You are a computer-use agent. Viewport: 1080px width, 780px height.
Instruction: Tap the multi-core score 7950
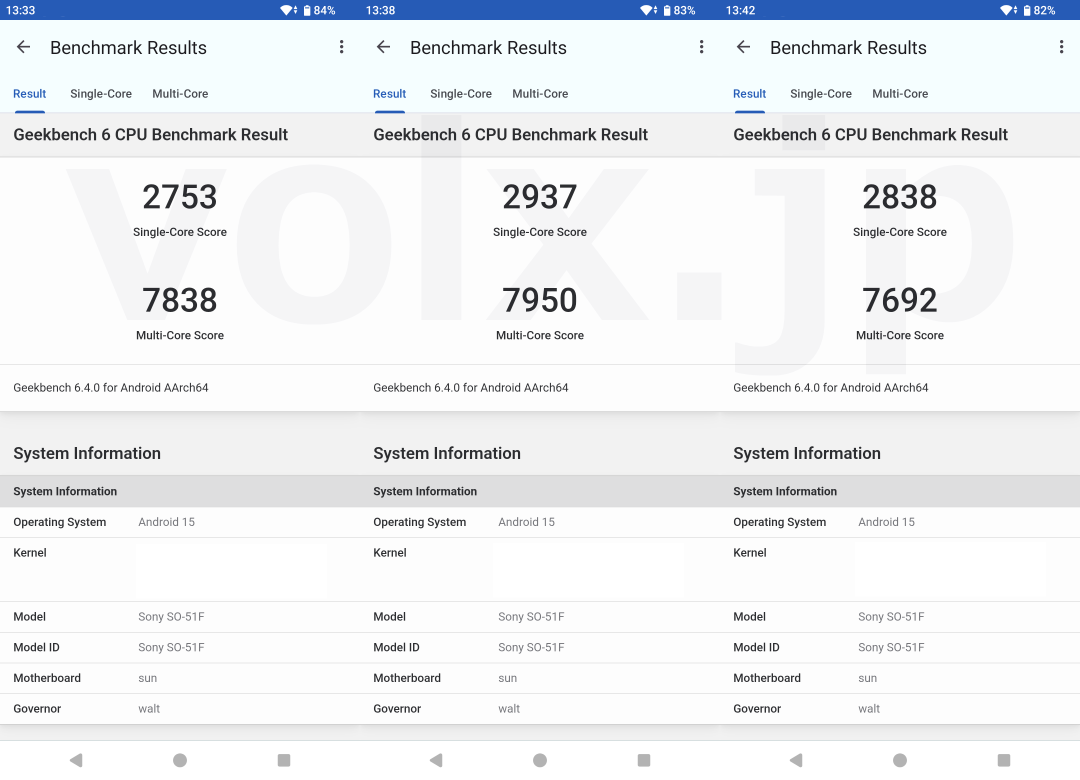(x=540, y=300)
